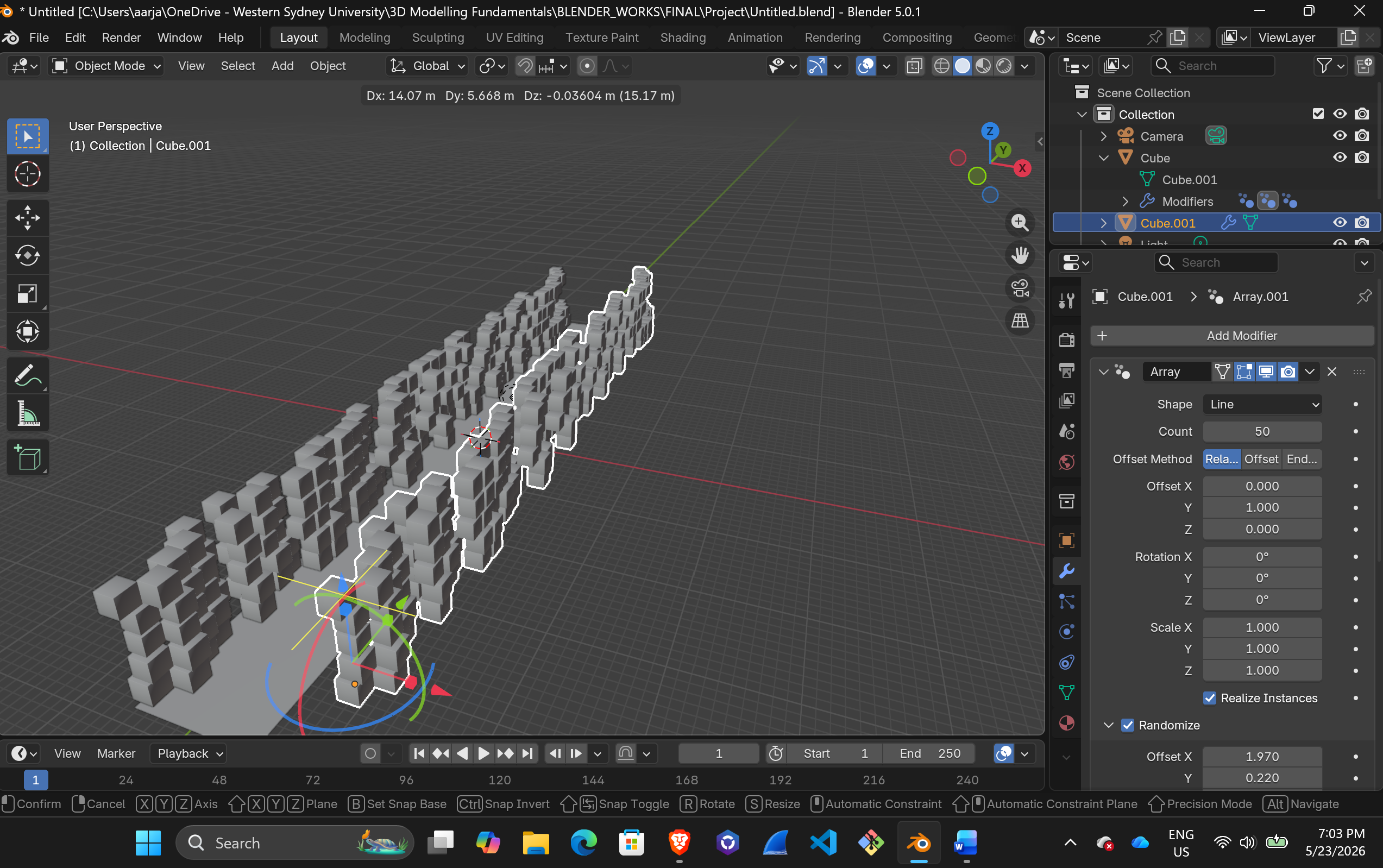Pick the Rotate tool in toolbar
The width and height of the screenshot is (1383, 868).
tap(27, 255)
